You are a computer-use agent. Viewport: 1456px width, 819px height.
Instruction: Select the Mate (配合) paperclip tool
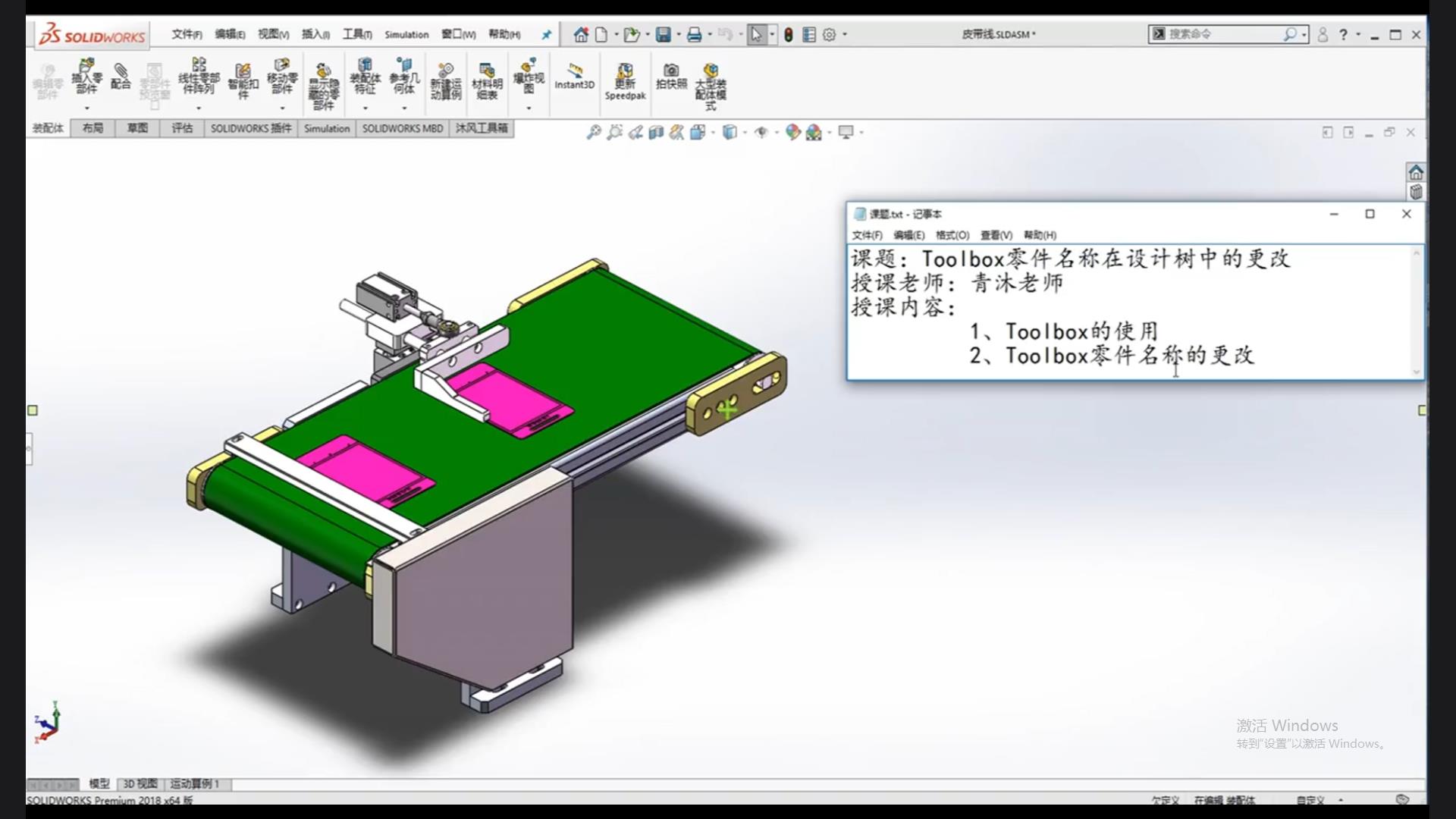coord(121,76)
